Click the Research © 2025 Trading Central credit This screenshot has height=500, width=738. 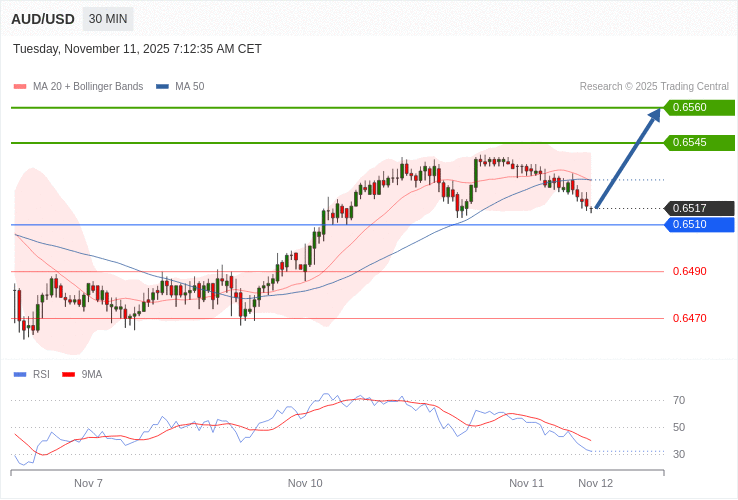(654, 87)
